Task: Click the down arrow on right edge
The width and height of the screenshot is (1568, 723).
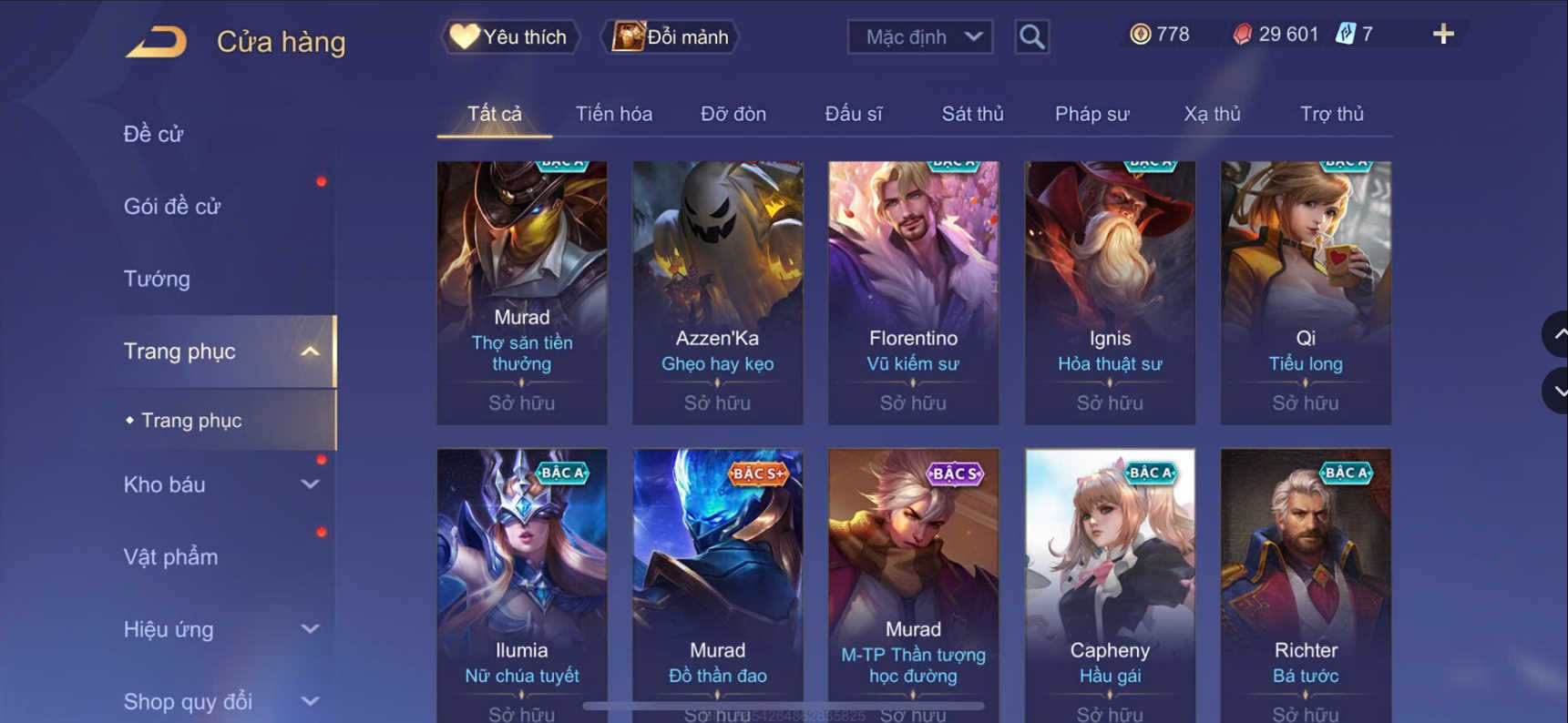Action: (1557, 392)
